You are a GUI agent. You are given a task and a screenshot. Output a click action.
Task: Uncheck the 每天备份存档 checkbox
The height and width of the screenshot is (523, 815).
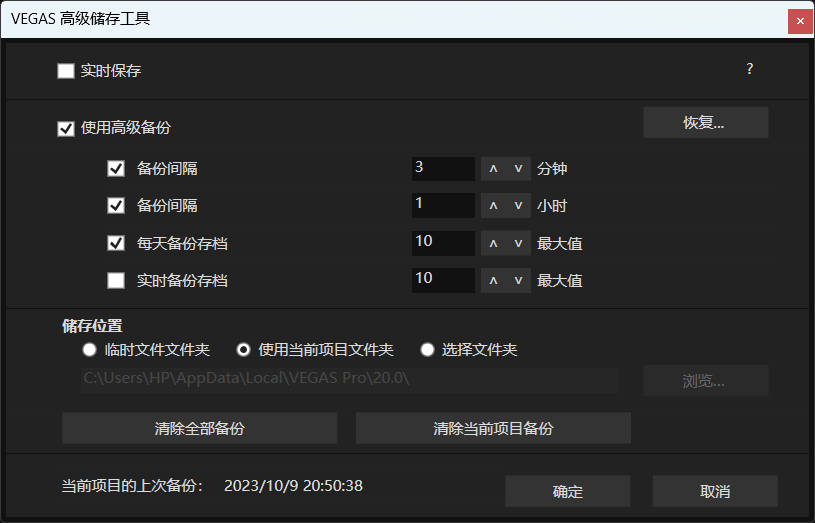pos(116,243)
